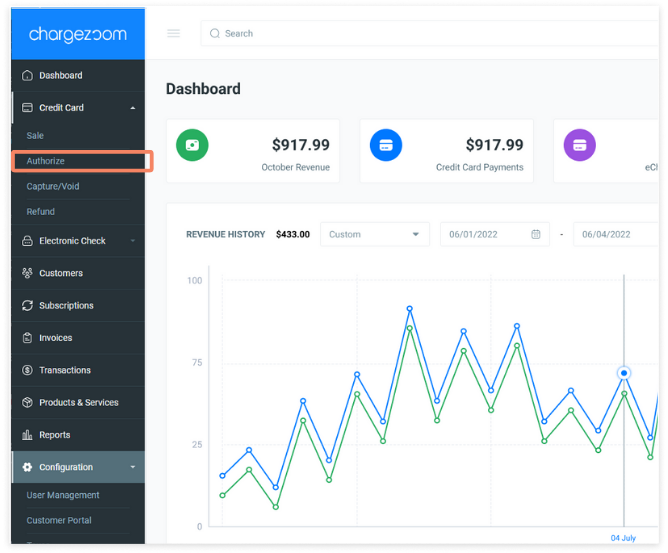Collapse the Configuration menu arrow
Image resolution: width=668 pixels, height=553 pixels.
133,467
